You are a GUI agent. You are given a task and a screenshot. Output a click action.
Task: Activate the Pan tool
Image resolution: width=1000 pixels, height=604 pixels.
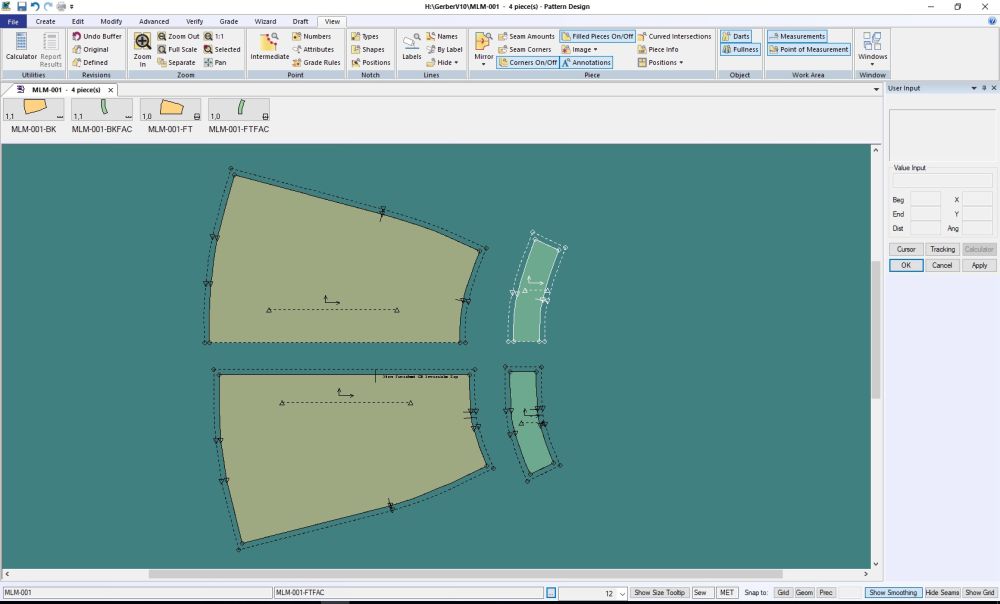pyautogui.click(x=215, y=63)
